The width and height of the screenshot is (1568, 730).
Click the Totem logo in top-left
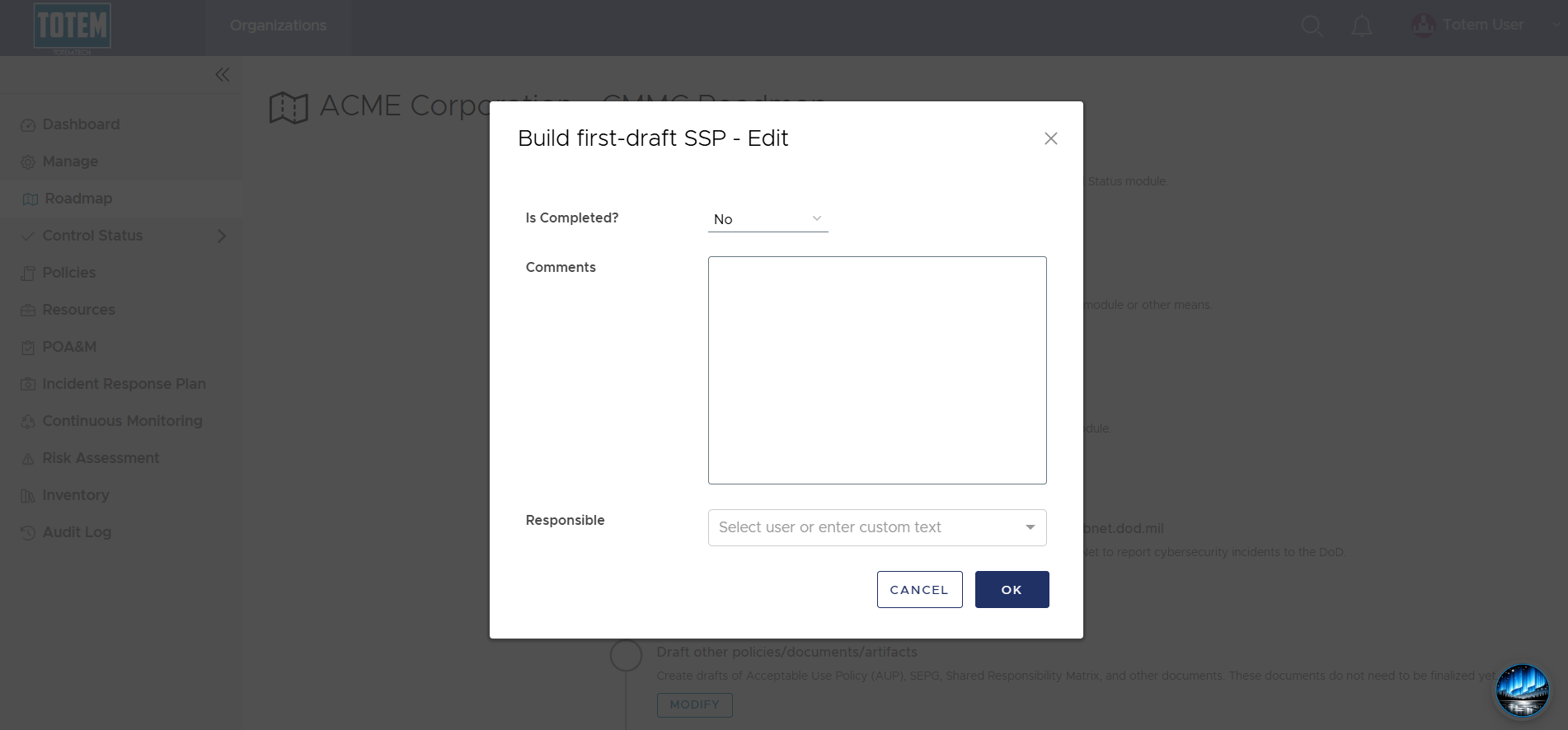(73, 26)
